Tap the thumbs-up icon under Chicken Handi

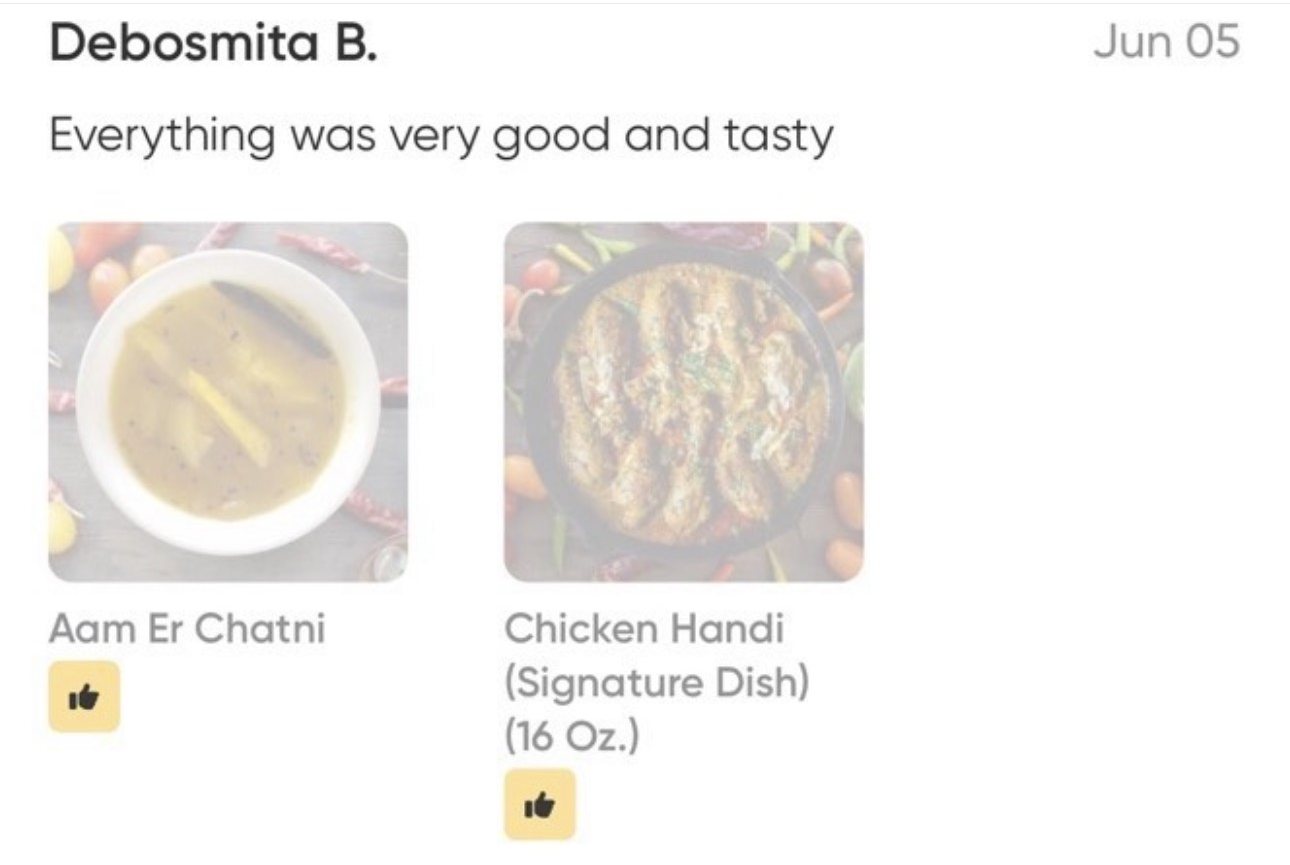point(540,804)
